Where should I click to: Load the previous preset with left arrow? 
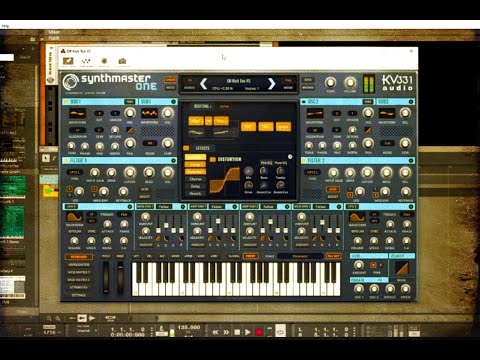pyautogui.click(x=203, y=84)
